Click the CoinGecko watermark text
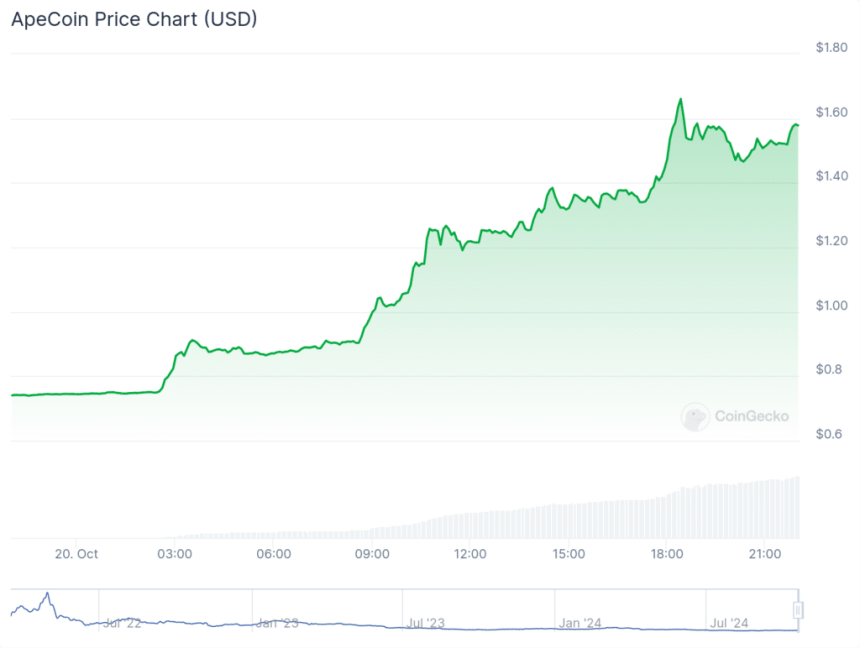This screenshot has width=860, height=648. click(751, 416)
